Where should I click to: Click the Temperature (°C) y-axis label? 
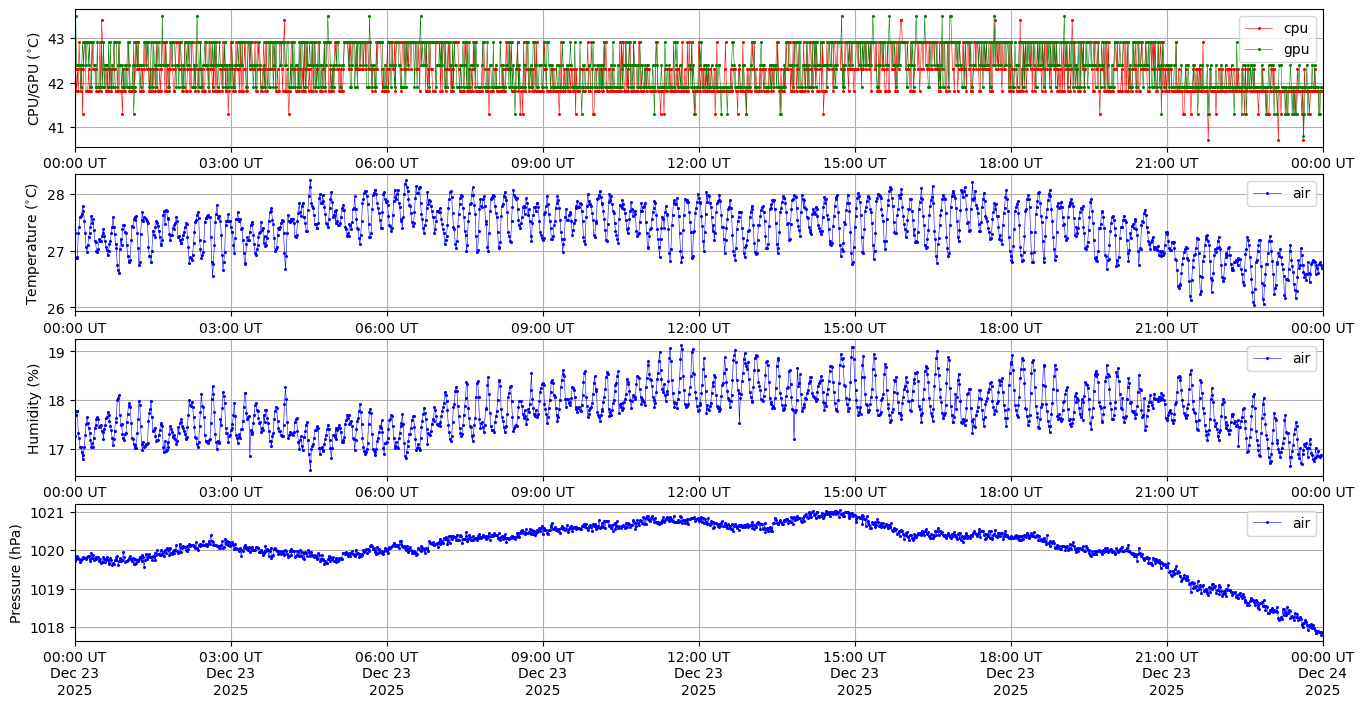(33, 243)
